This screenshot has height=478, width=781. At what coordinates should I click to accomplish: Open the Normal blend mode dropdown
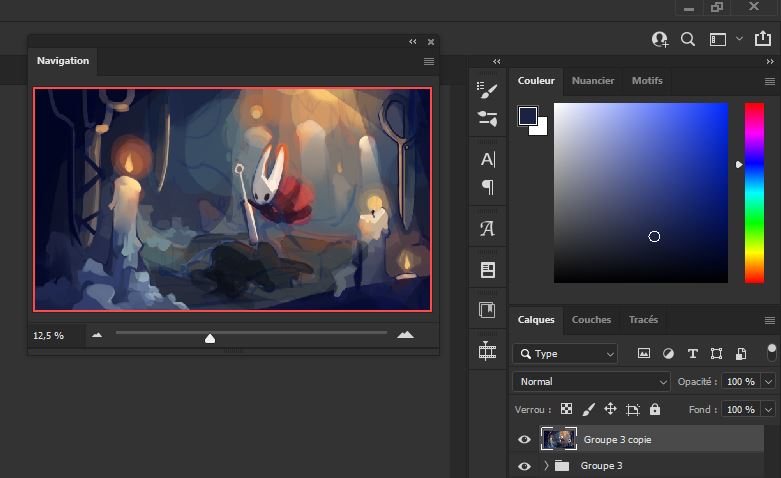point(591,381)
